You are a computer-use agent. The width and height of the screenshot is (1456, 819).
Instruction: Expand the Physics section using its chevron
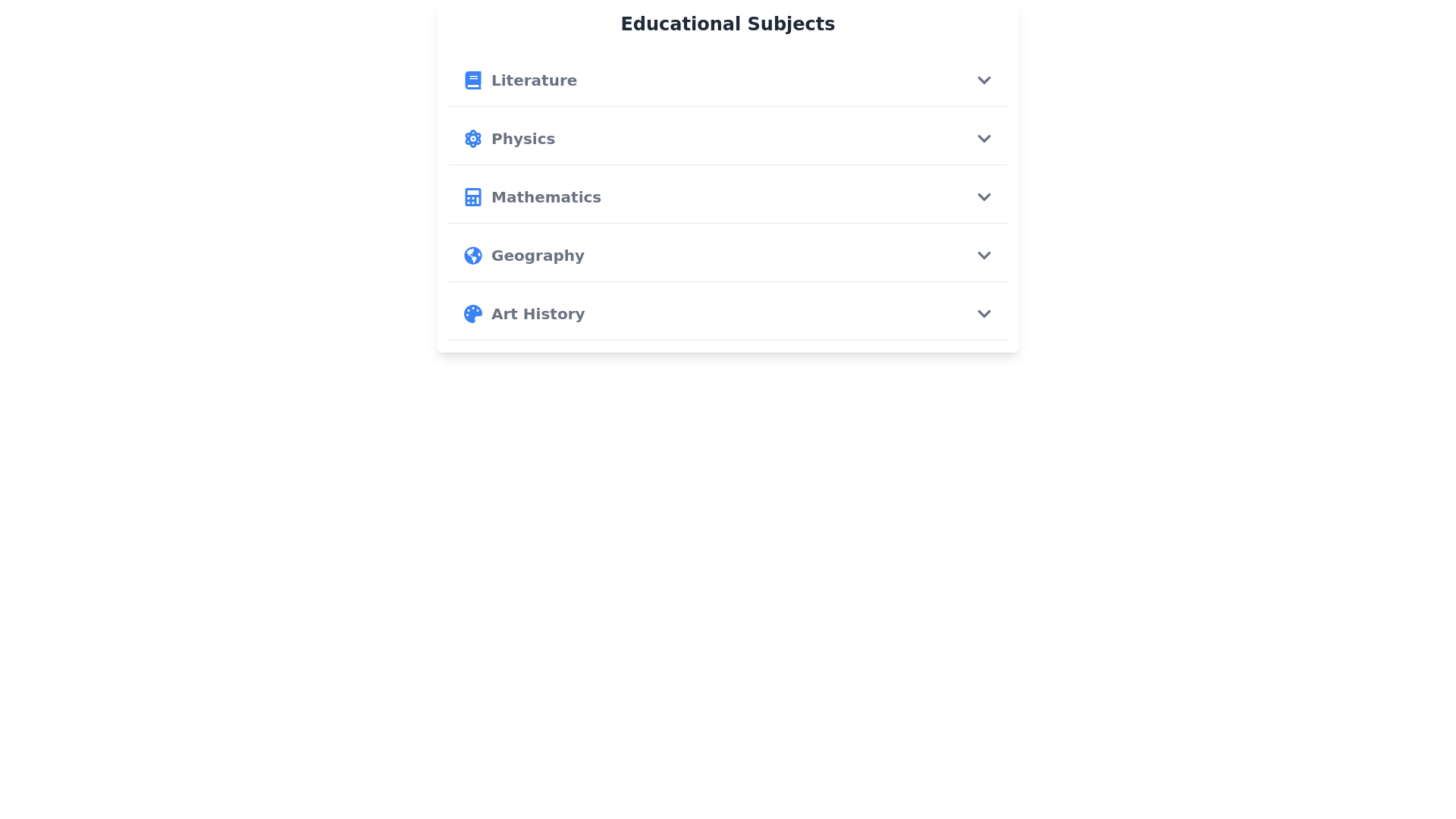pos(984,139)
